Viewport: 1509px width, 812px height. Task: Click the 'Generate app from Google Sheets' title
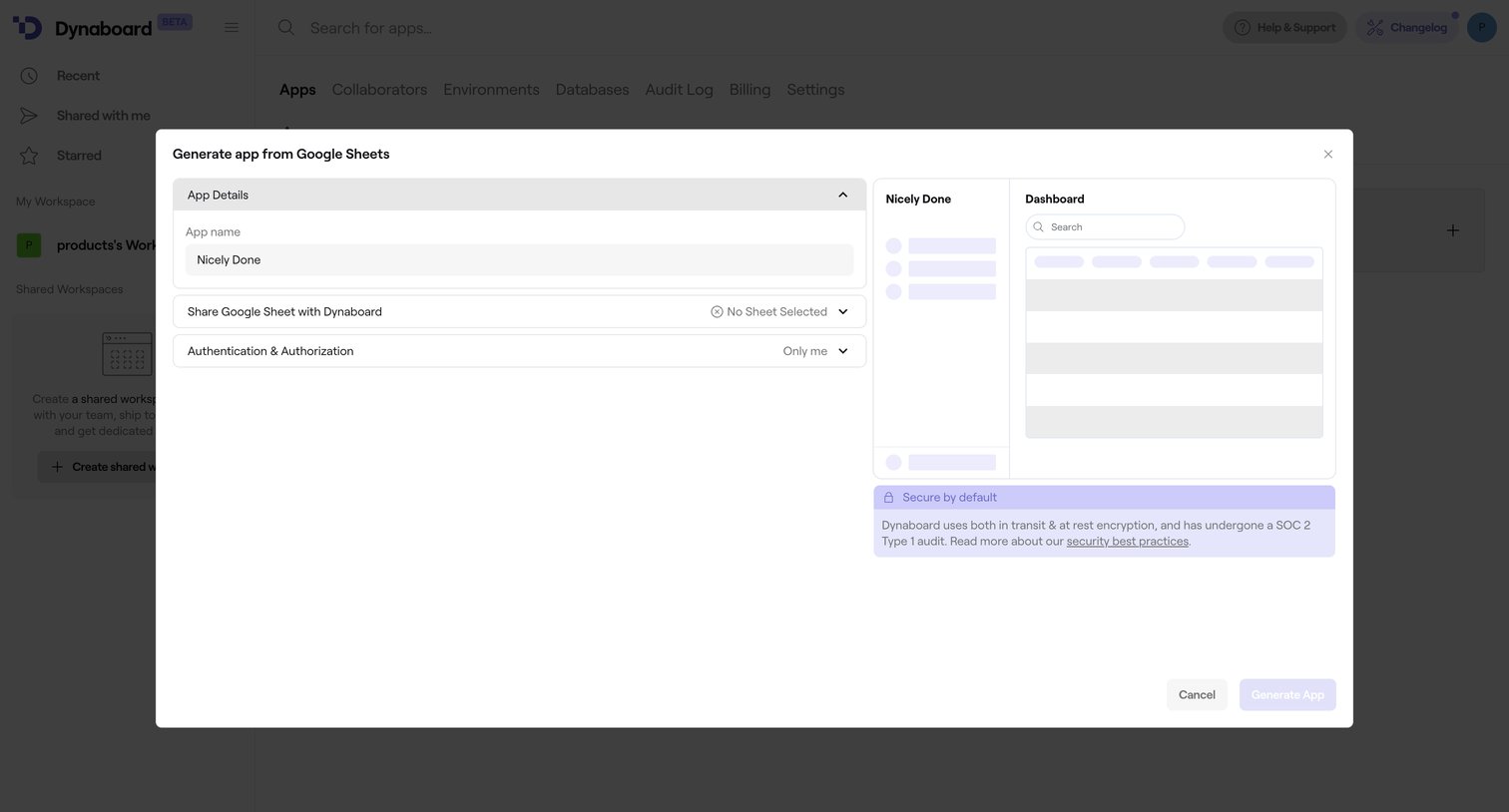[x=281, y=155]
